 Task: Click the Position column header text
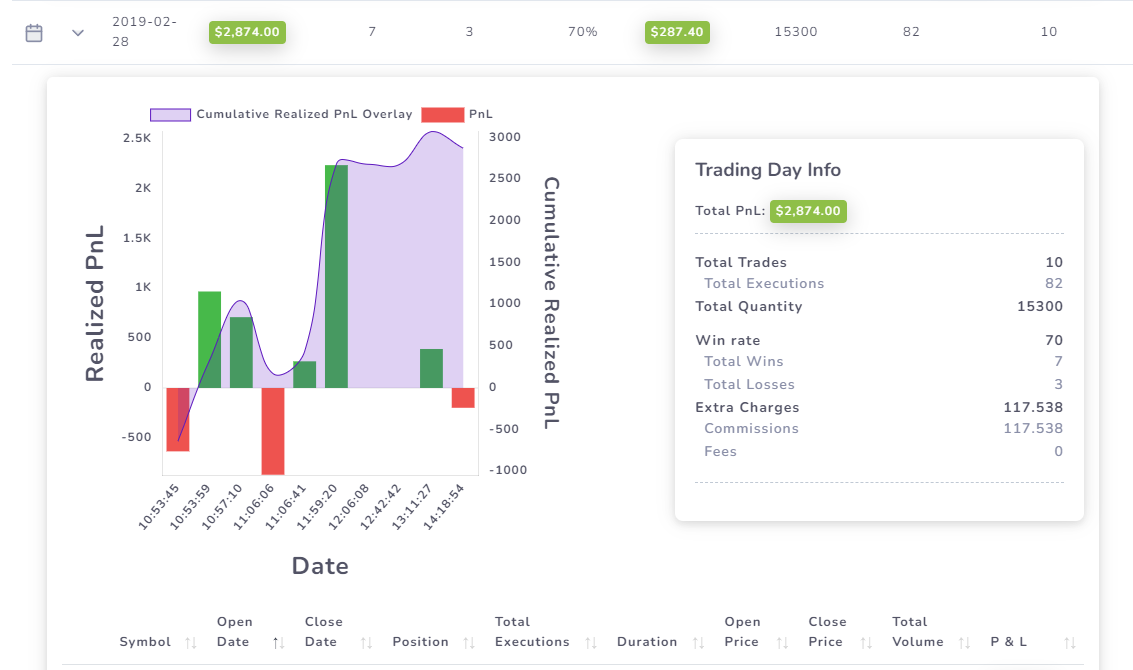point(421,642)
